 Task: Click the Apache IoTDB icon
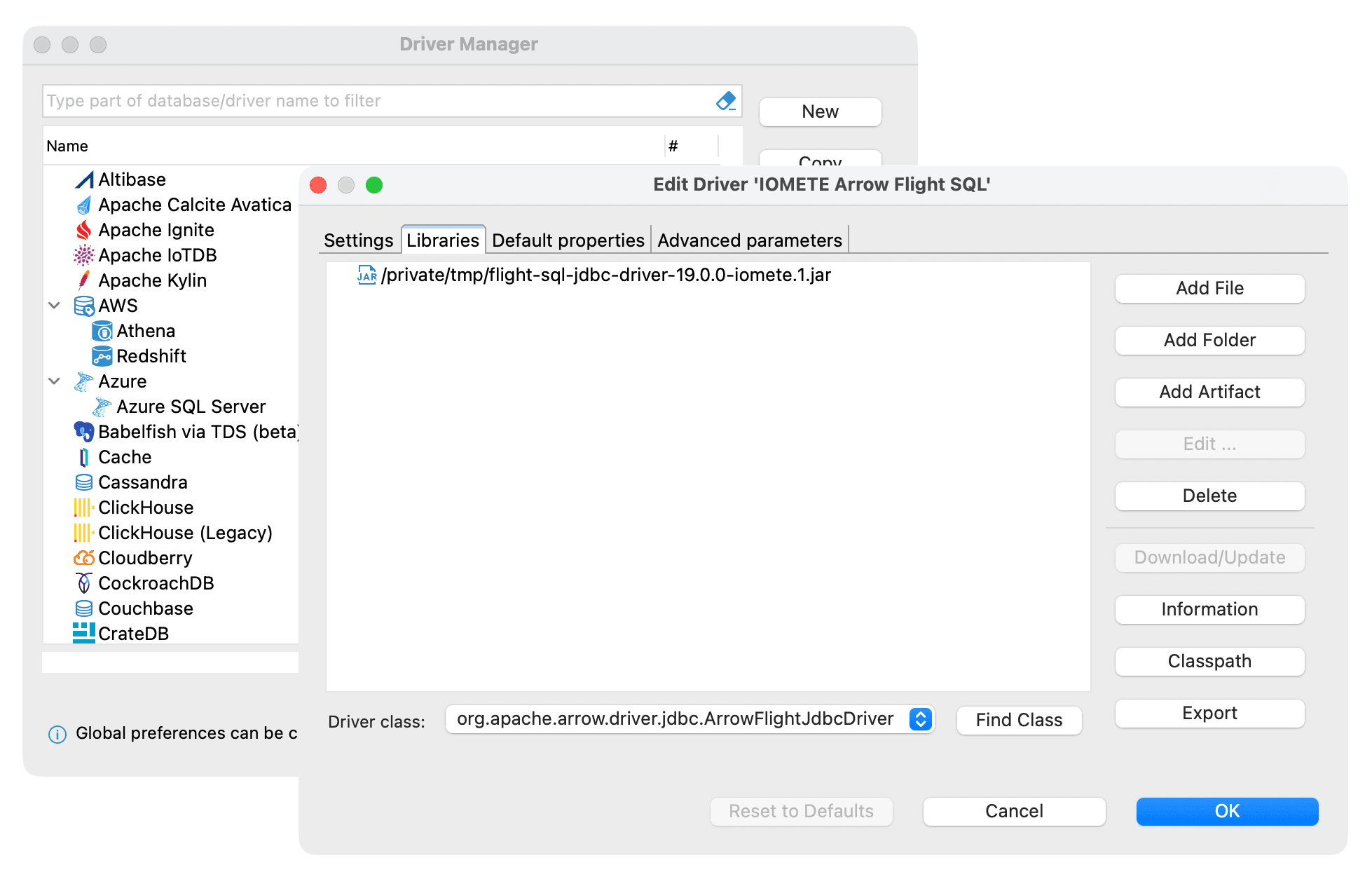[x=84, y=256]
